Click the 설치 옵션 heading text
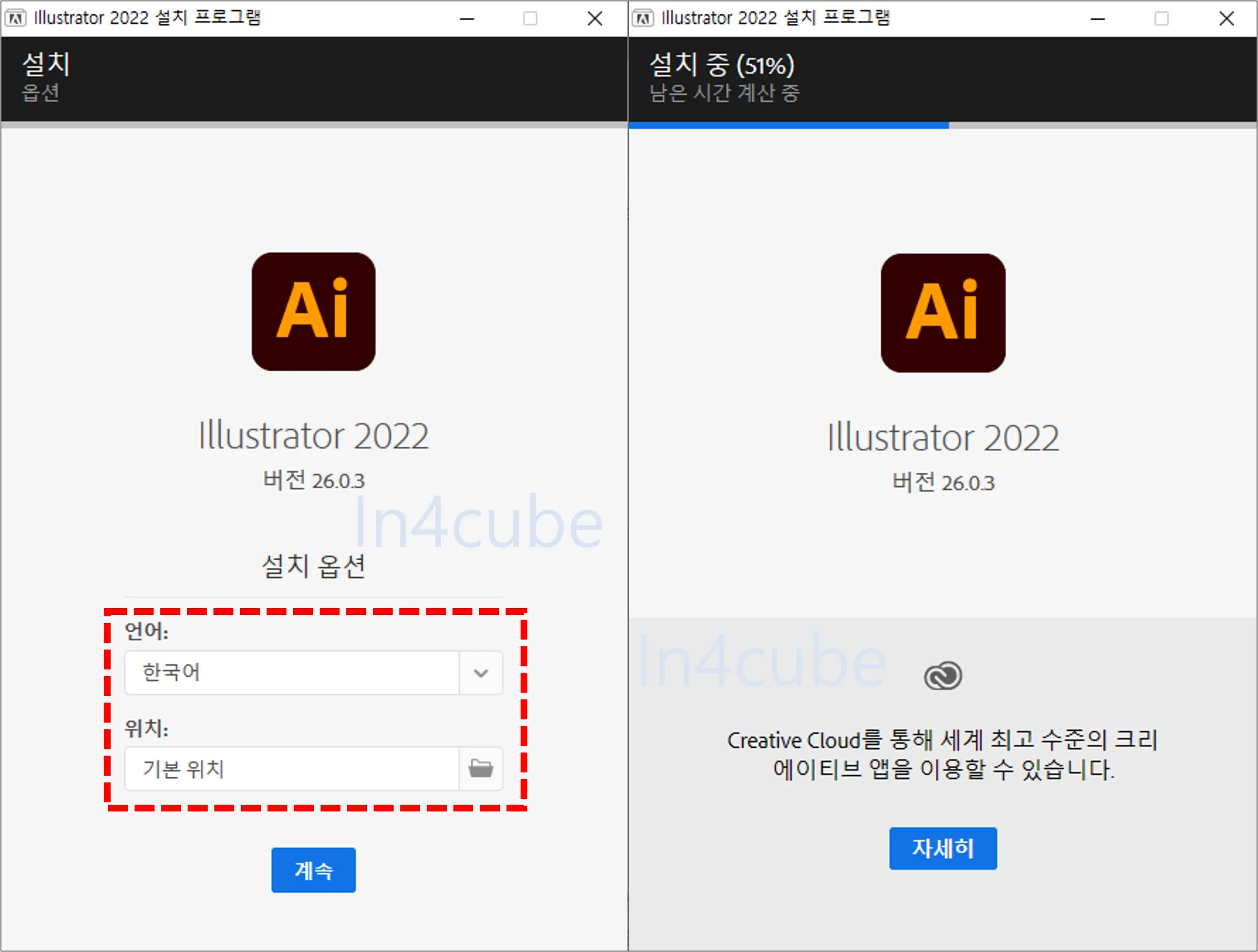 pos(313,567)
